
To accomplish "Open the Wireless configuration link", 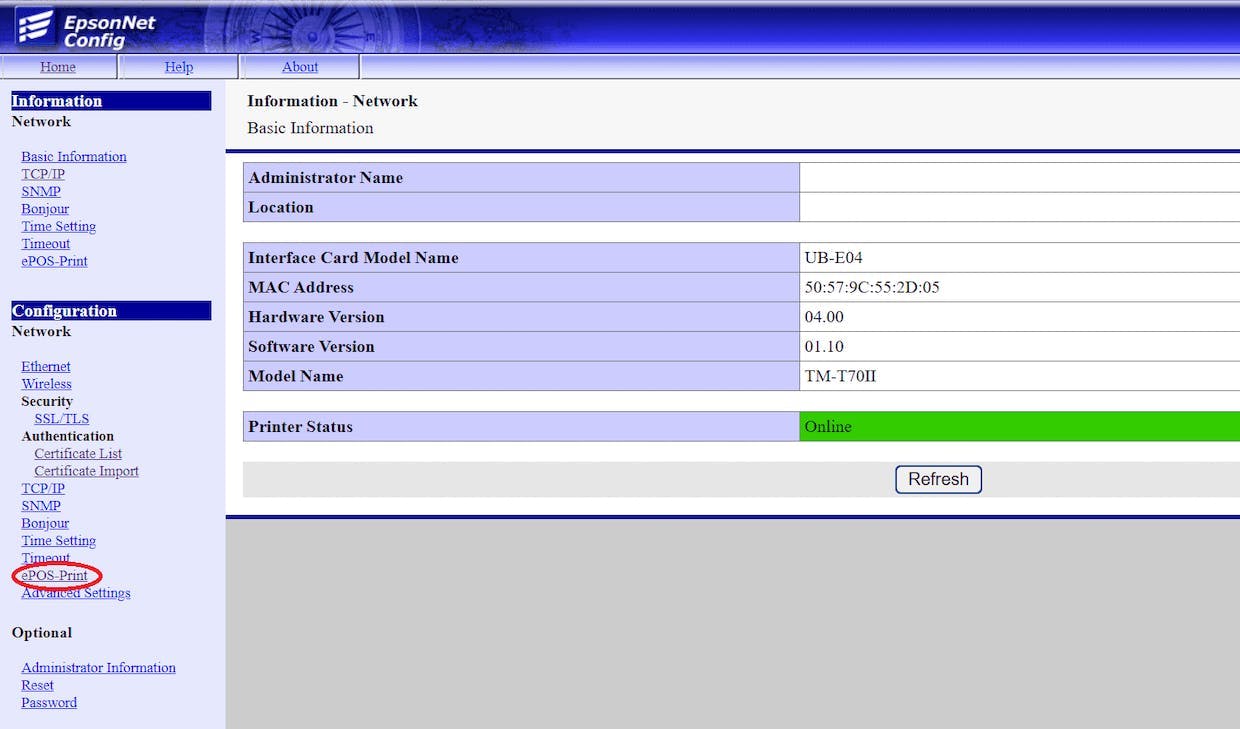I will coord(47,384).
